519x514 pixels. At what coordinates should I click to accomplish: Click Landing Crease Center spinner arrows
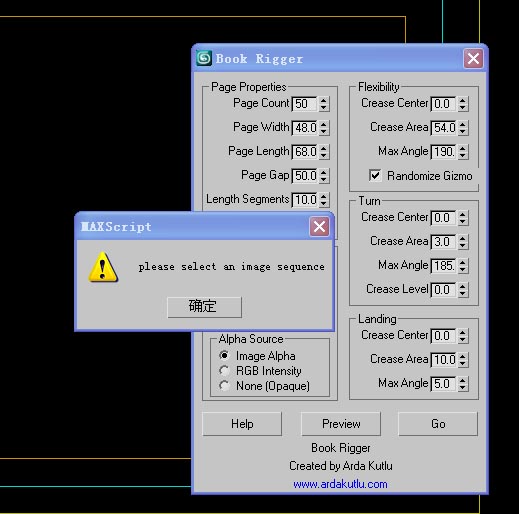point(463,336)
